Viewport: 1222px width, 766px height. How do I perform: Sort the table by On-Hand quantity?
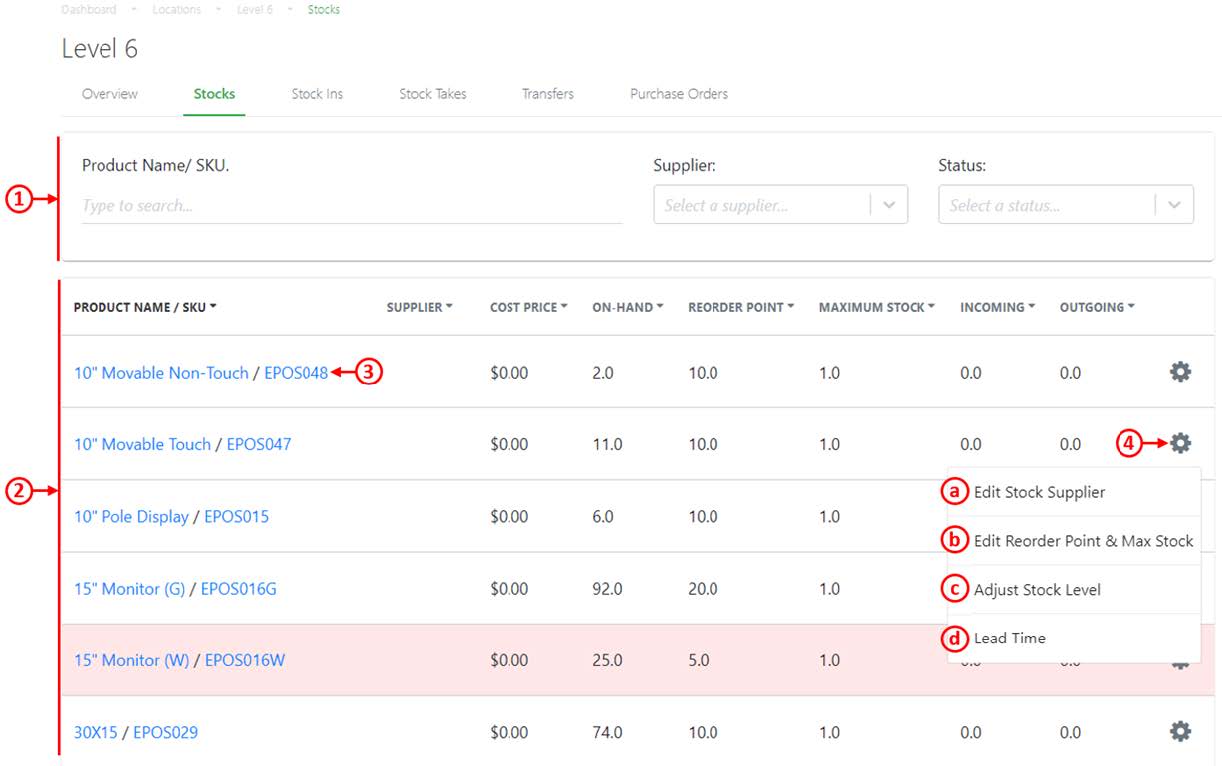click(x=628, y=307)
